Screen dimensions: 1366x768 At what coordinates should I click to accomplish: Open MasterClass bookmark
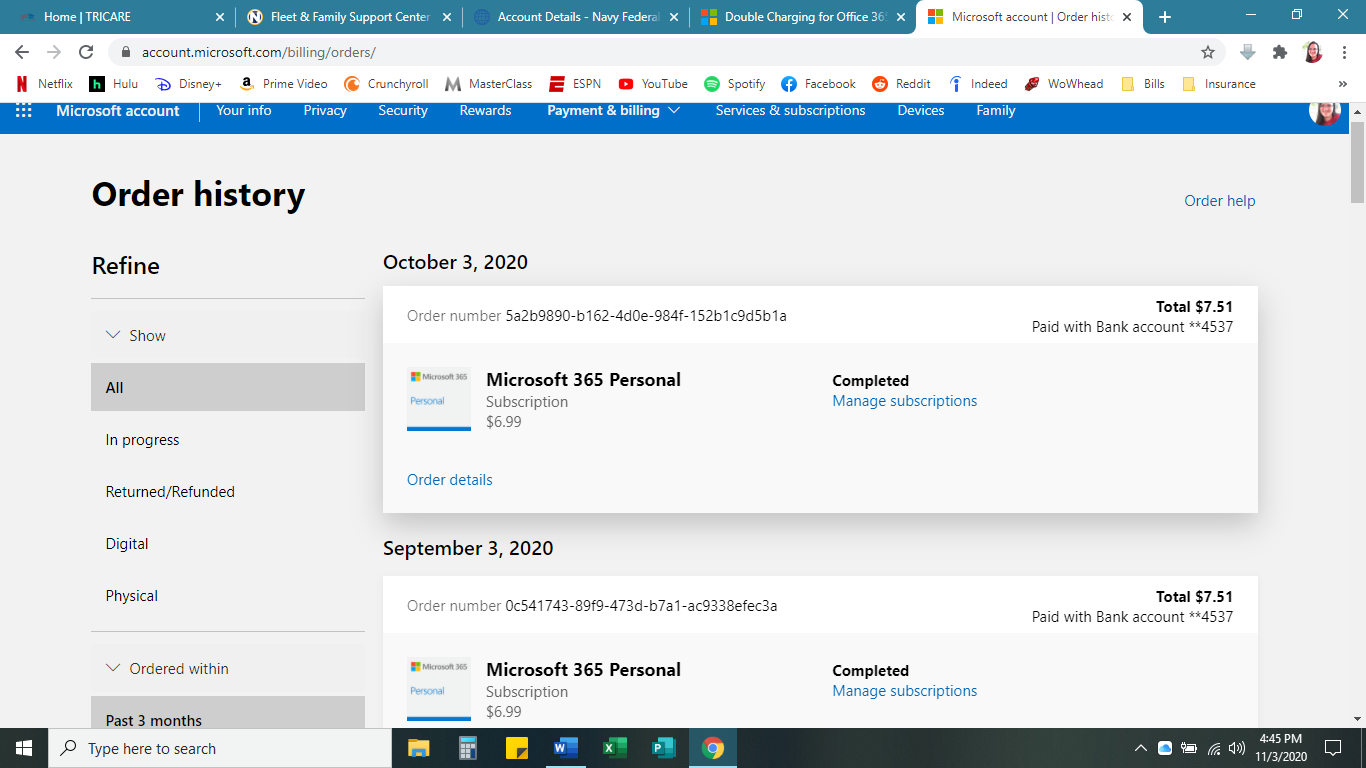tap(489, 84)
